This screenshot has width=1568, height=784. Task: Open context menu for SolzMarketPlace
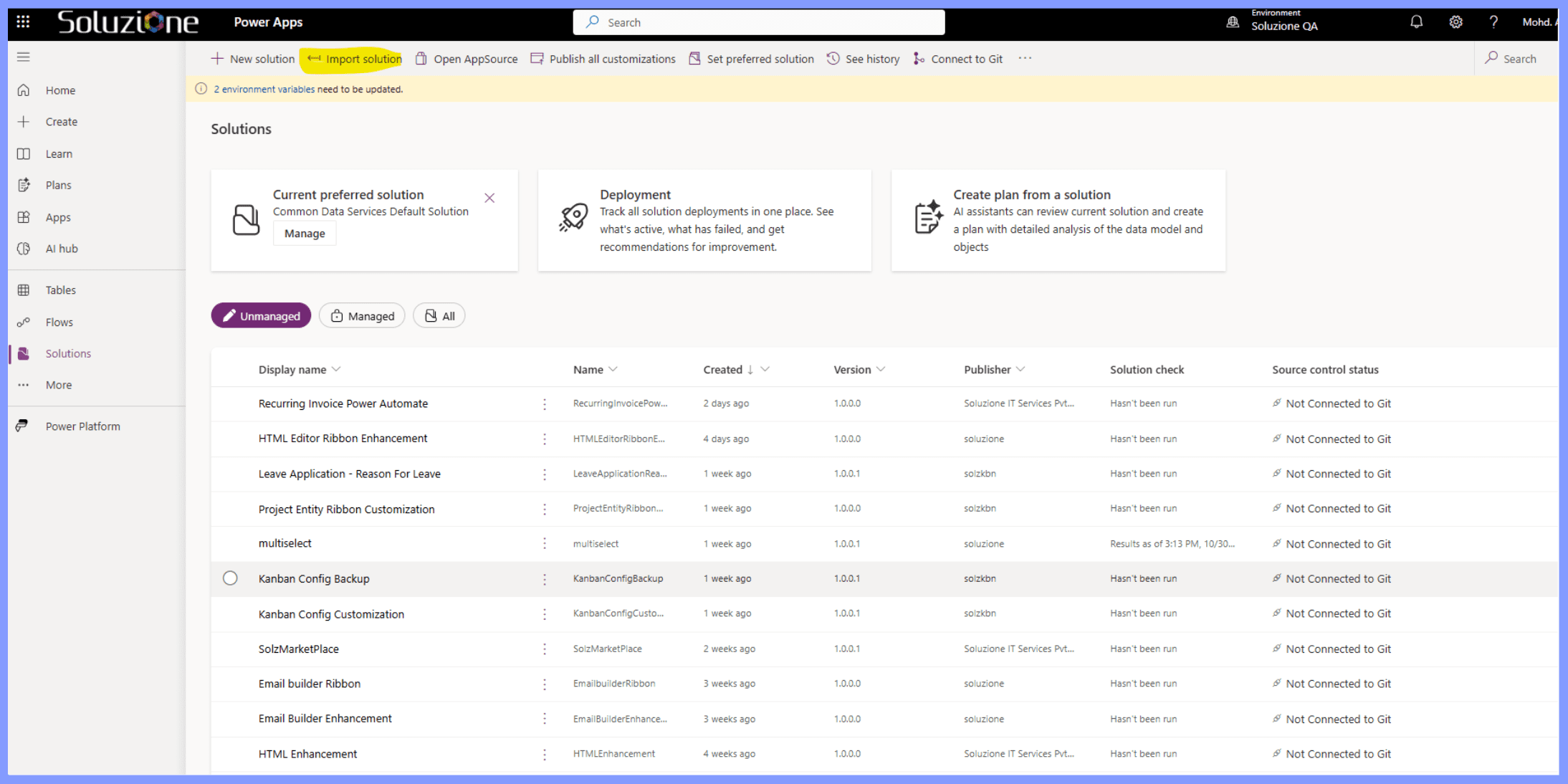pos(544,649)
